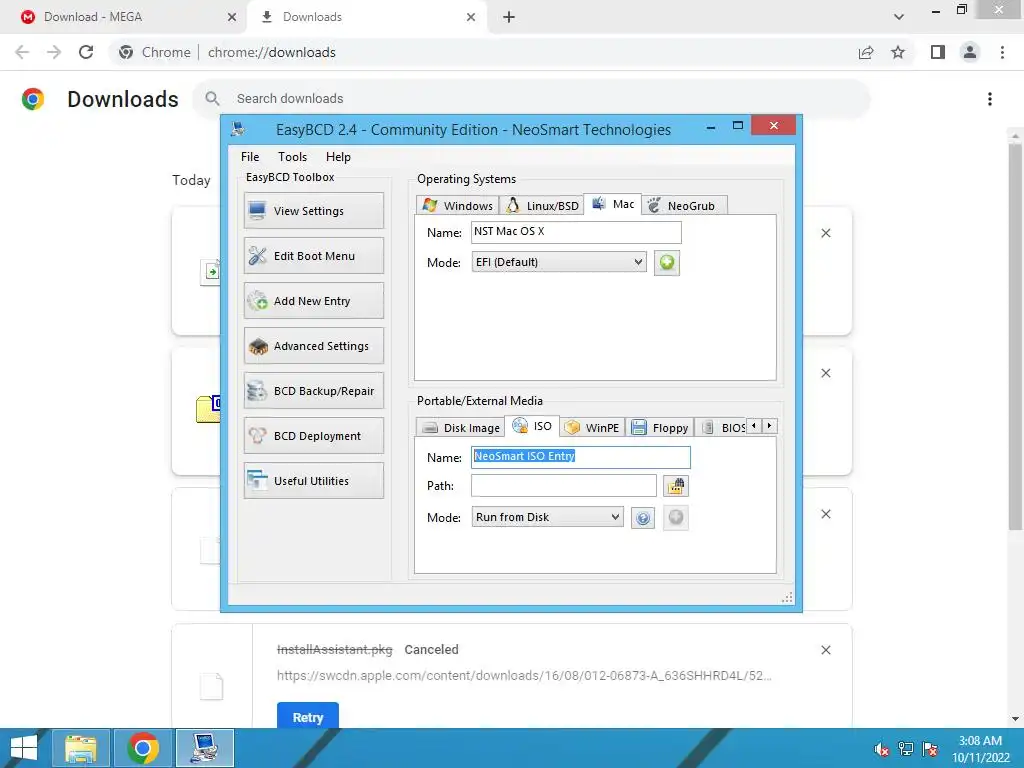Click the EasyBCD title bar app icon

[x=238, y=129]
